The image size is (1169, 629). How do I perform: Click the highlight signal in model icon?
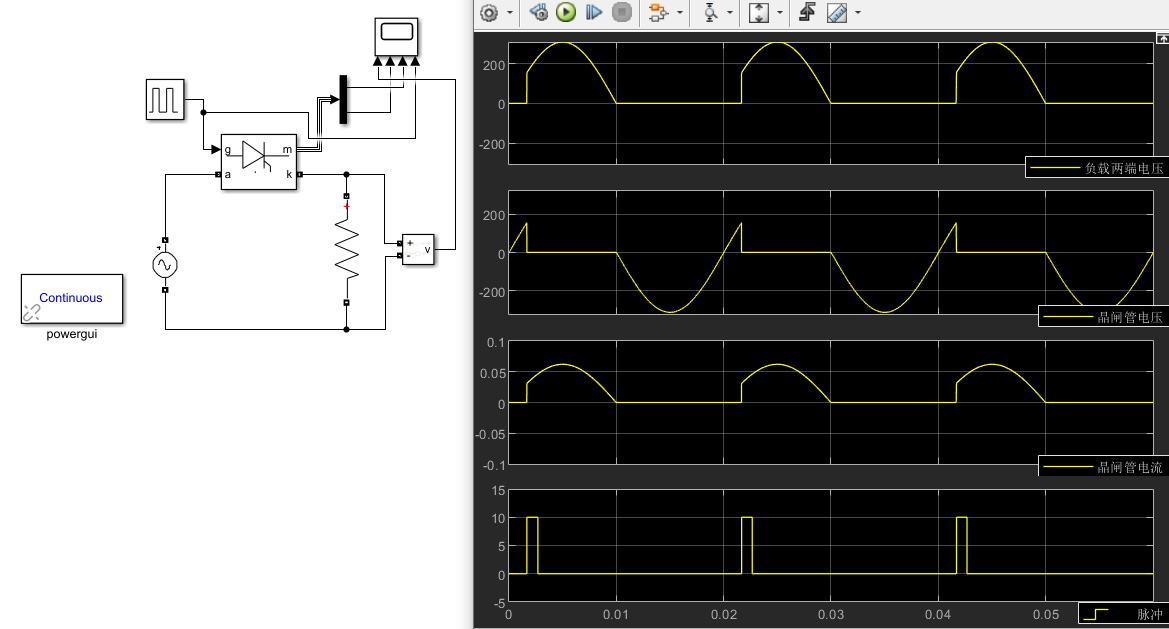point(657,13)
